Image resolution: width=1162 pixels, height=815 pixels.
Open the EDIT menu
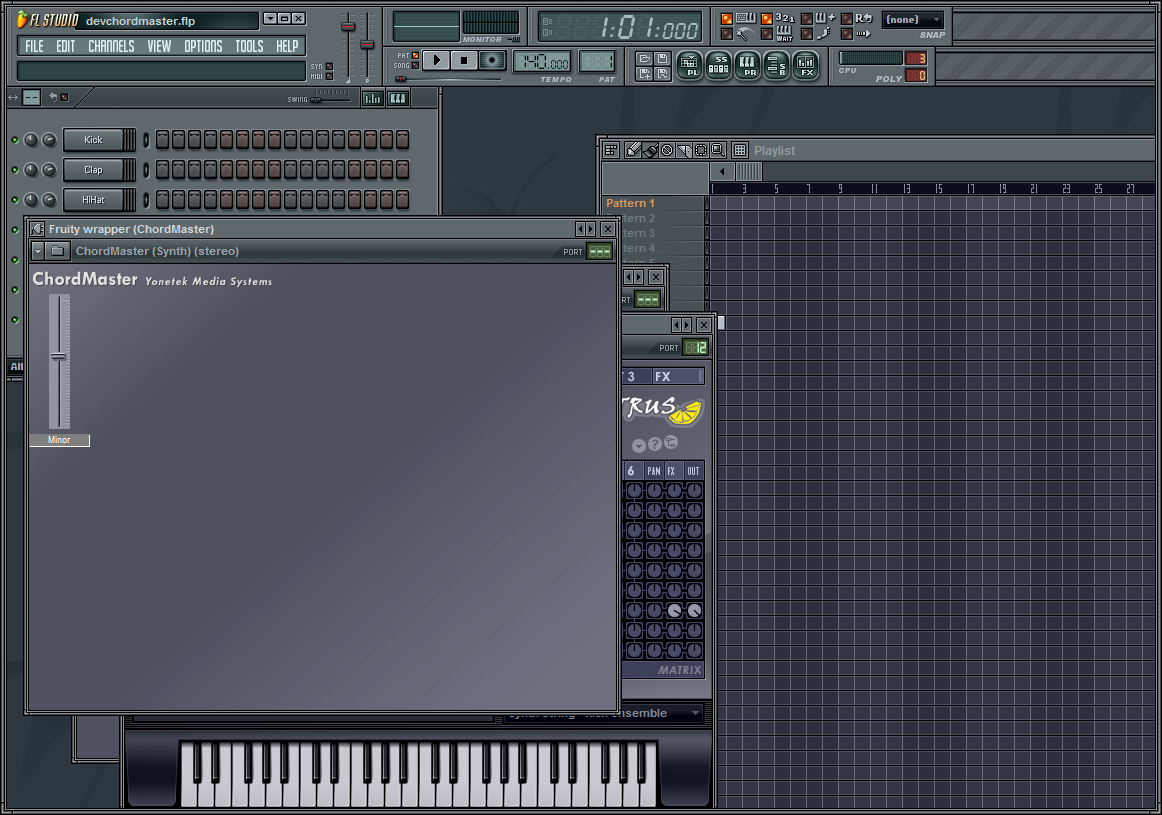pos(65,46)
